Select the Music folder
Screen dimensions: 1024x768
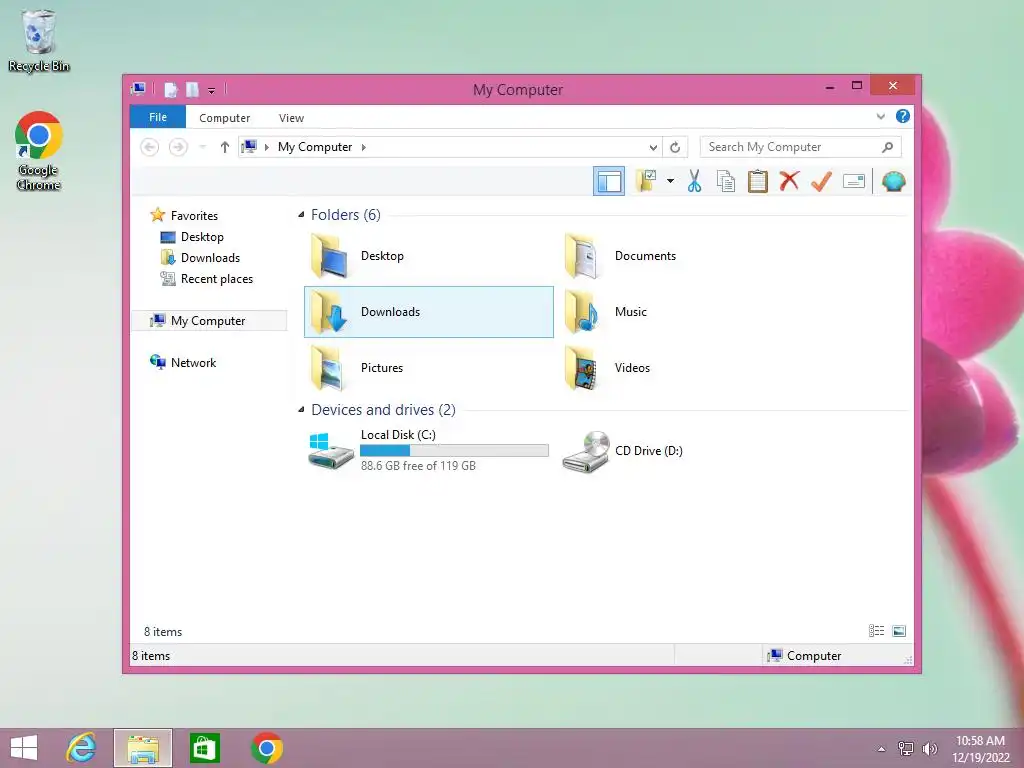pyautogui.click(x=682, y=312)
